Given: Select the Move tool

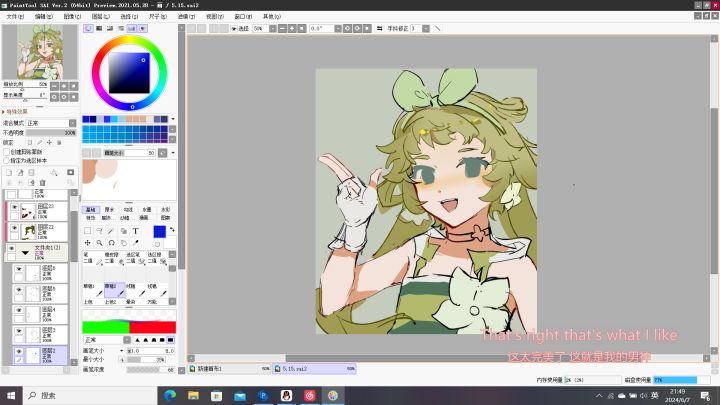Looking at the screenshot, I should pyautogui.click(x=87, y=242).
